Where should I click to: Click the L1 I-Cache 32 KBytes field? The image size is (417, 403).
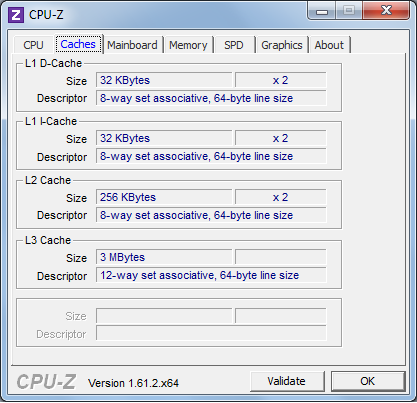(x=164, y=138)
